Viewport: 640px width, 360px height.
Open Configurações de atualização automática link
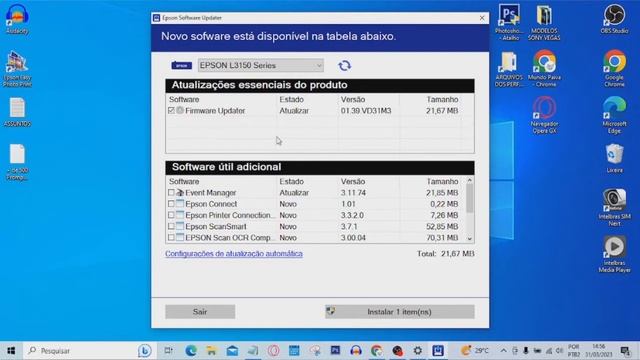pos(234,253)
